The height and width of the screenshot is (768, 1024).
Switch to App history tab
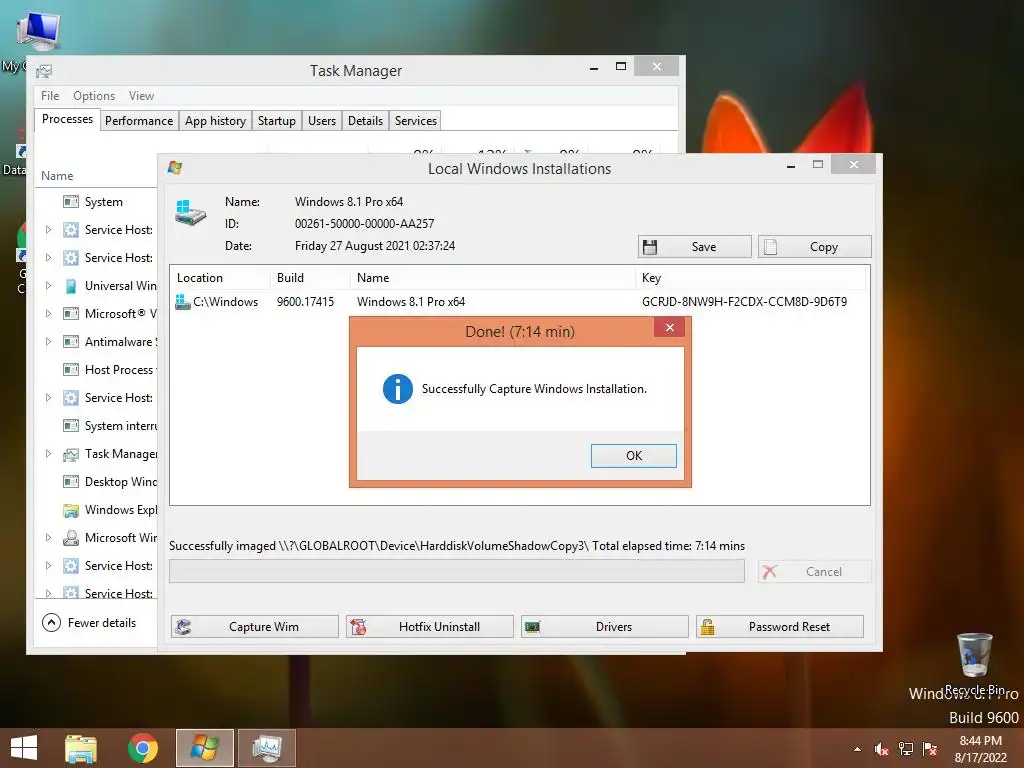(215, 121)
